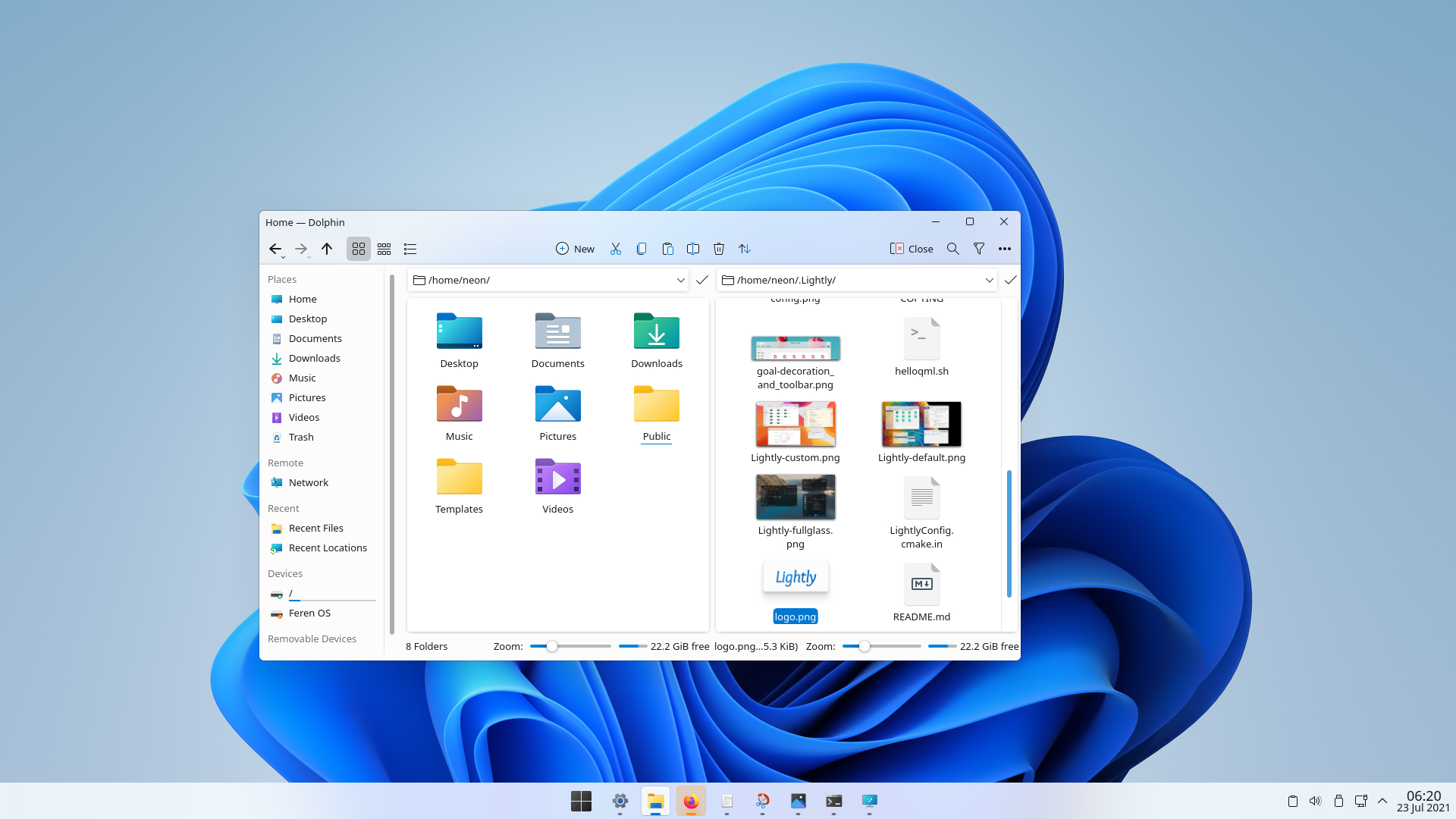Screen dimensions: 1456x819
Task: Open Firefox from the taskbar
Action: pyautogui.click(x=690, y=801)
